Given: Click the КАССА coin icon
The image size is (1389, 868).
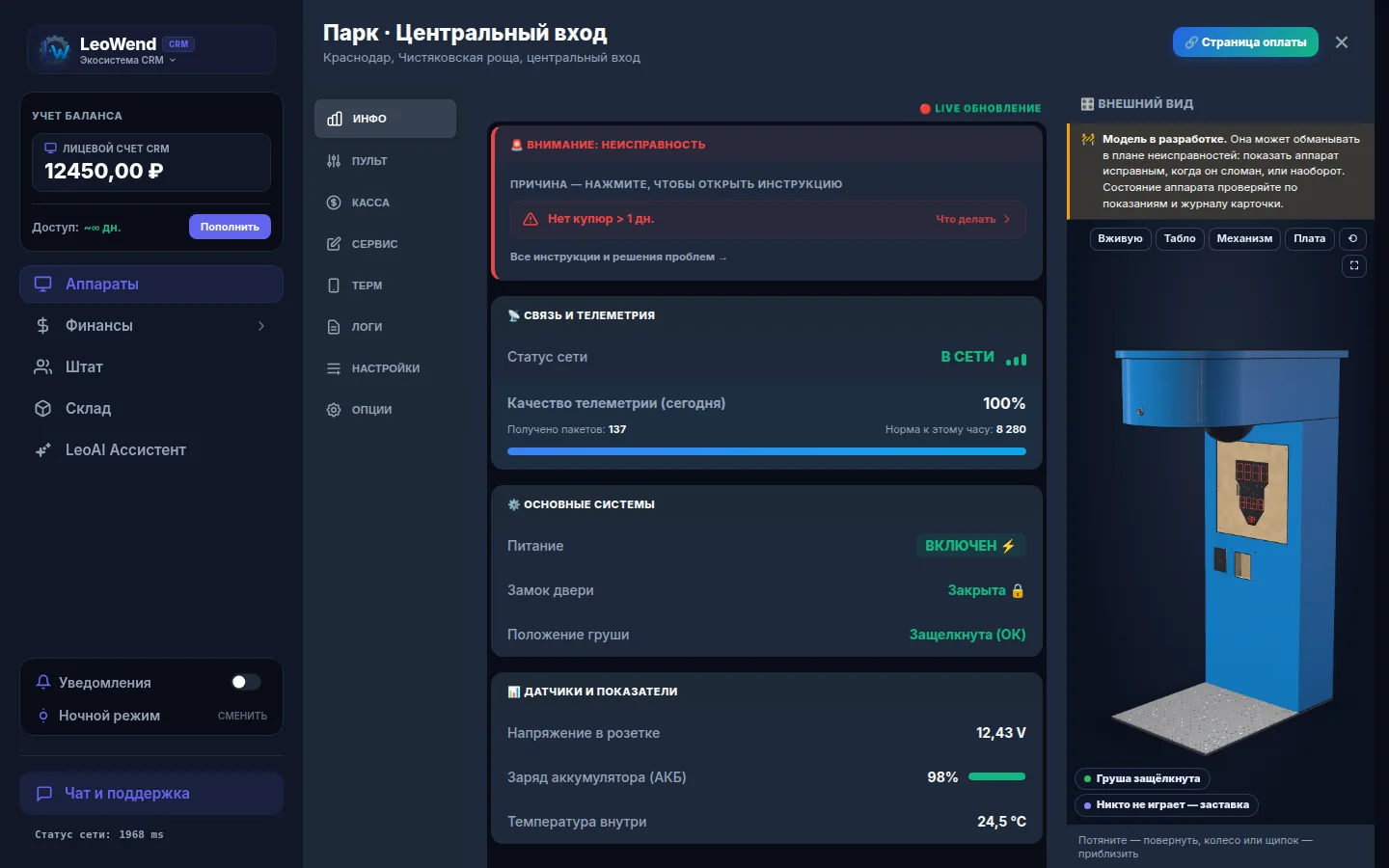Looking at the screenshot, I should tap(334, 203).
